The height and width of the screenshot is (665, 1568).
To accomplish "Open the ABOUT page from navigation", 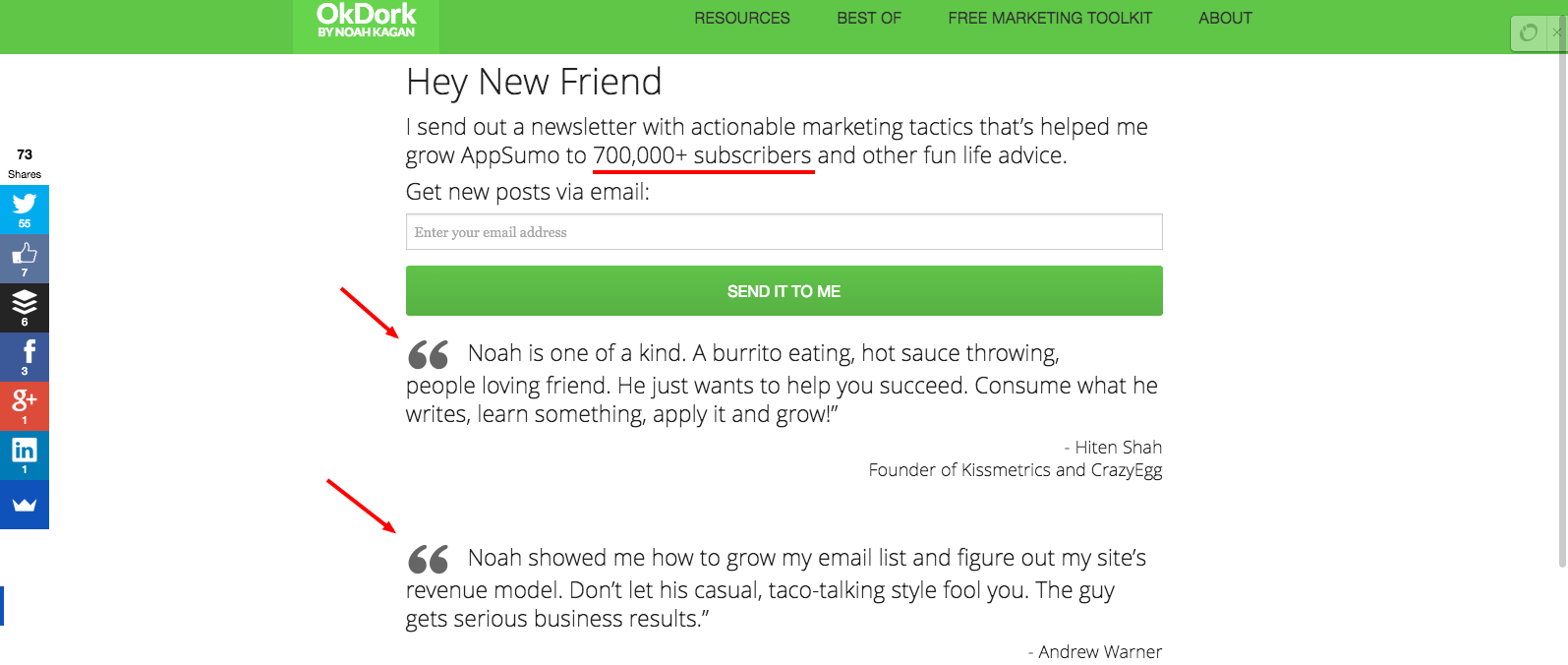I will tap(1225, 18).
